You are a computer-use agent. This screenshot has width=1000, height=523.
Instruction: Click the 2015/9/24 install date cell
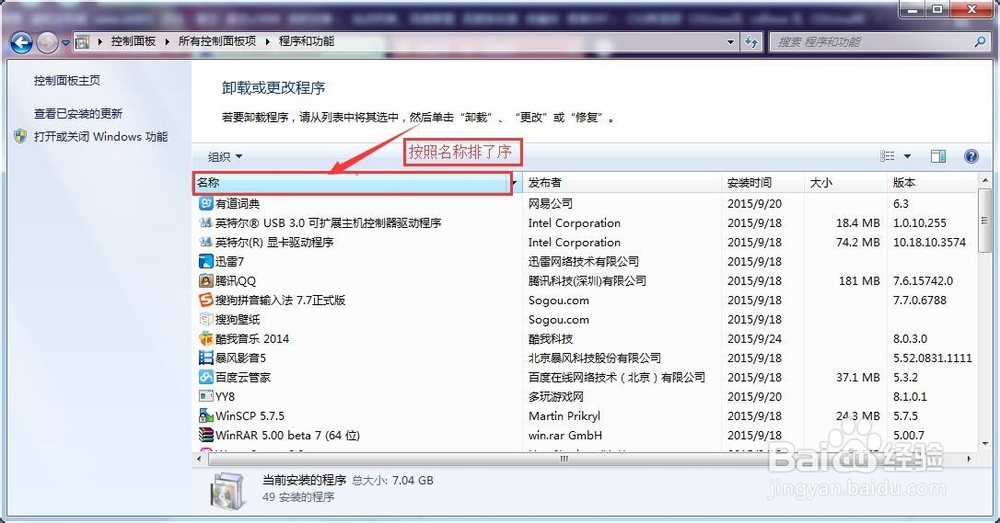tap(754, 339)
